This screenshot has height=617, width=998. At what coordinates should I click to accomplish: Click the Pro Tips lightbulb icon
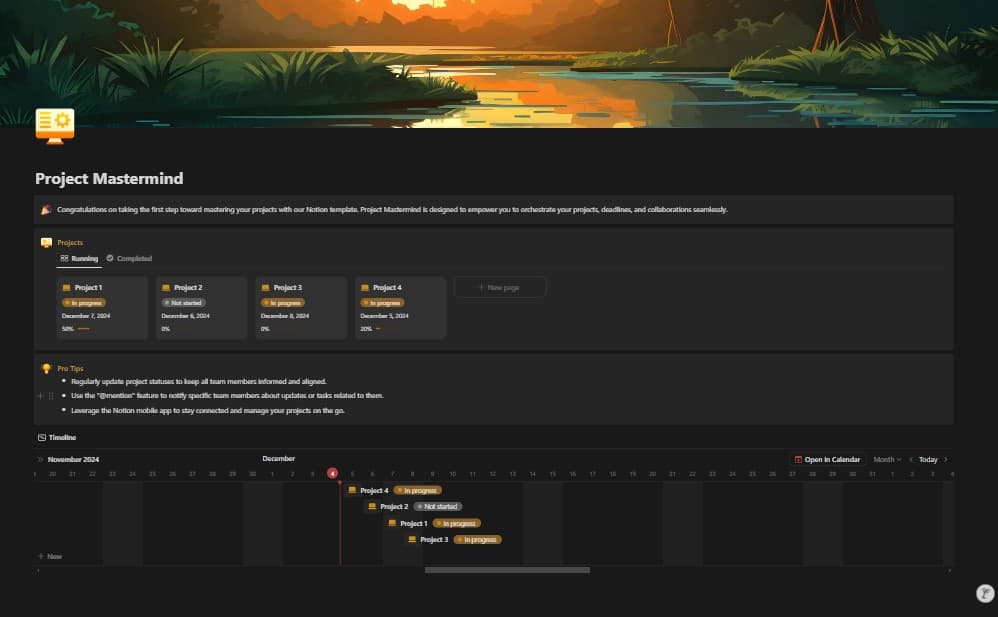46,369
